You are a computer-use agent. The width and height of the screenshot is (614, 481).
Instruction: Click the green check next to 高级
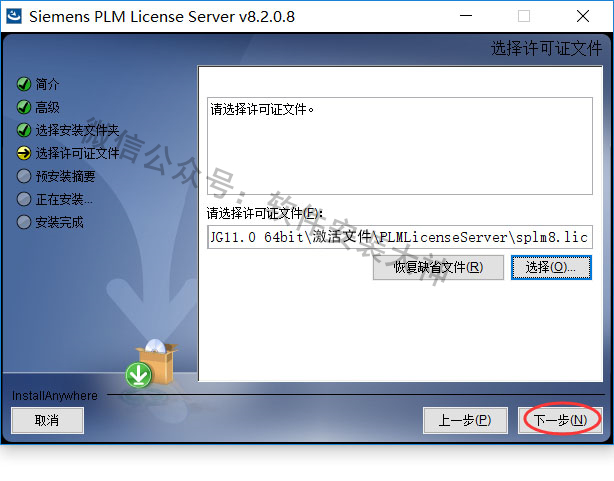(24, 107)
